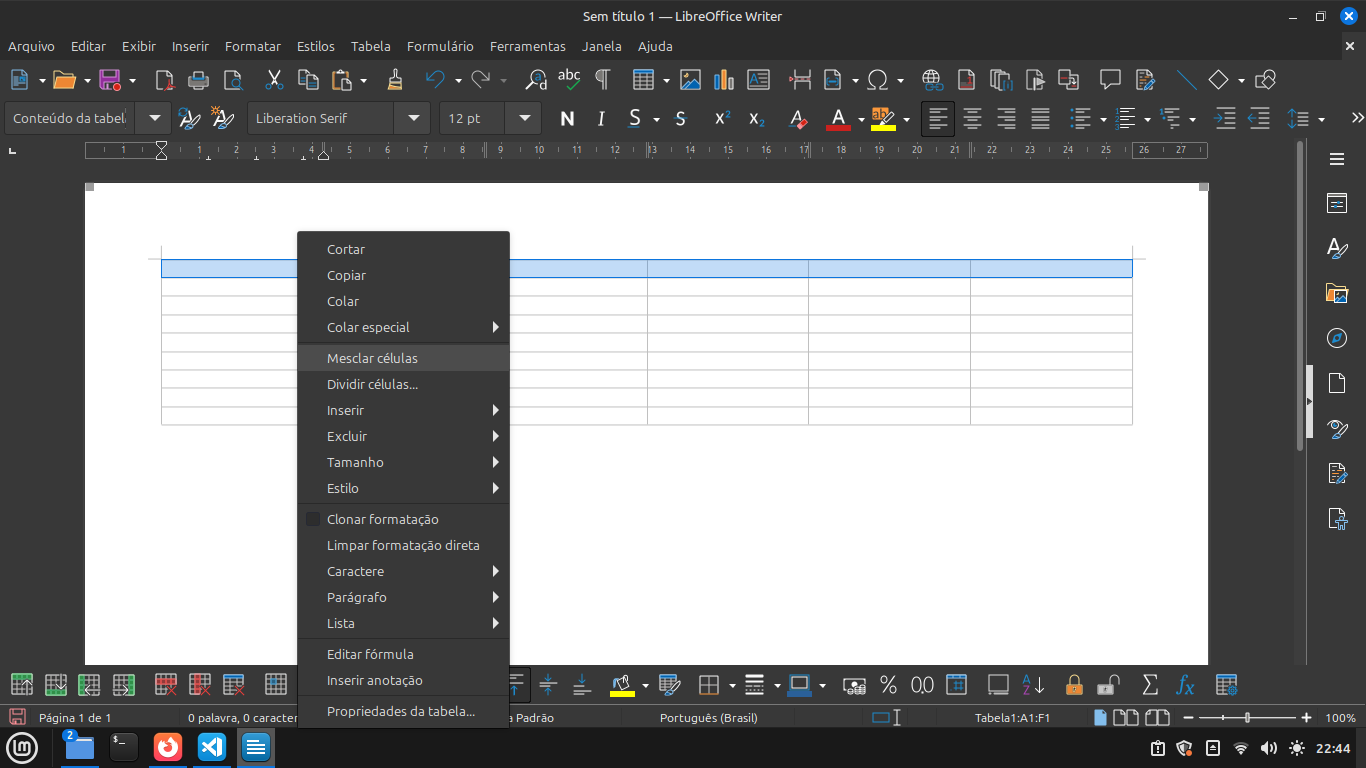1366x768 pixels.
Task: Toggle Superscript x² button
Action: coord(722,119)
